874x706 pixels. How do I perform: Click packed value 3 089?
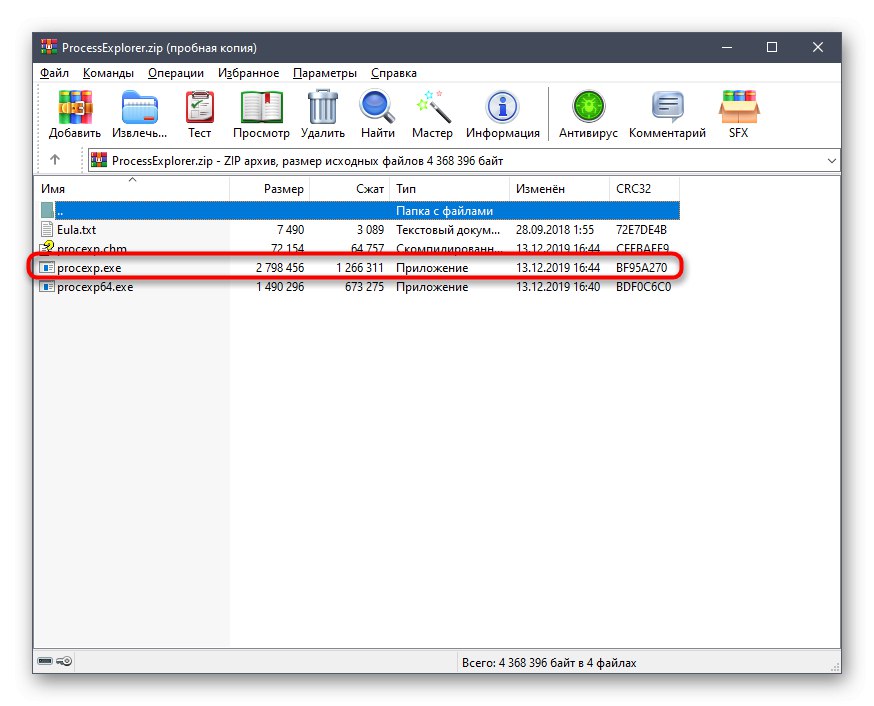pyautogui.click(x=370, y=230)
